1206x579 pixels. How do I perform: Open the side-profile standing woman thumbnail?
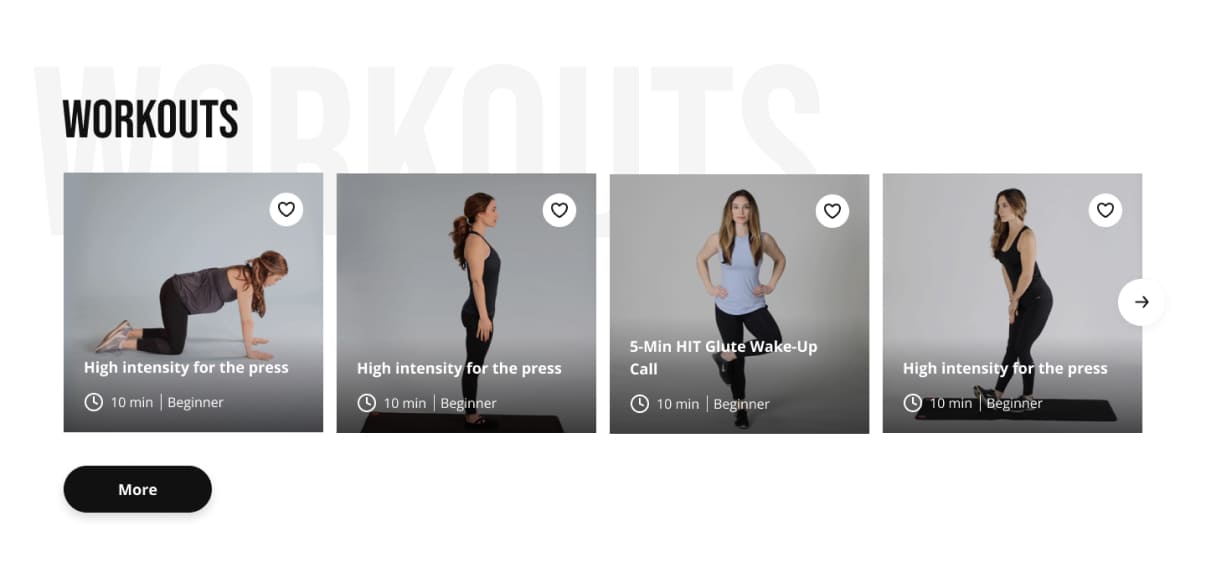pos(466,303)
